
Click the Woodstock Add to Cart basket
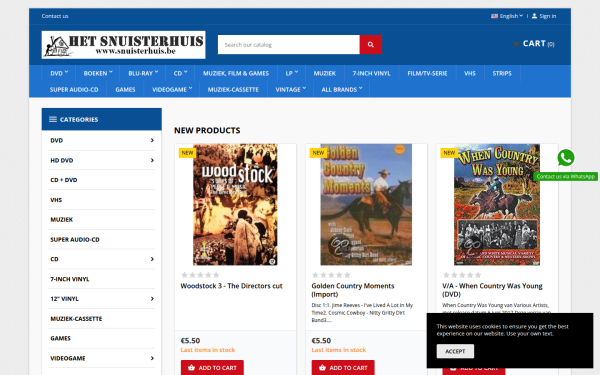point(192,368)
